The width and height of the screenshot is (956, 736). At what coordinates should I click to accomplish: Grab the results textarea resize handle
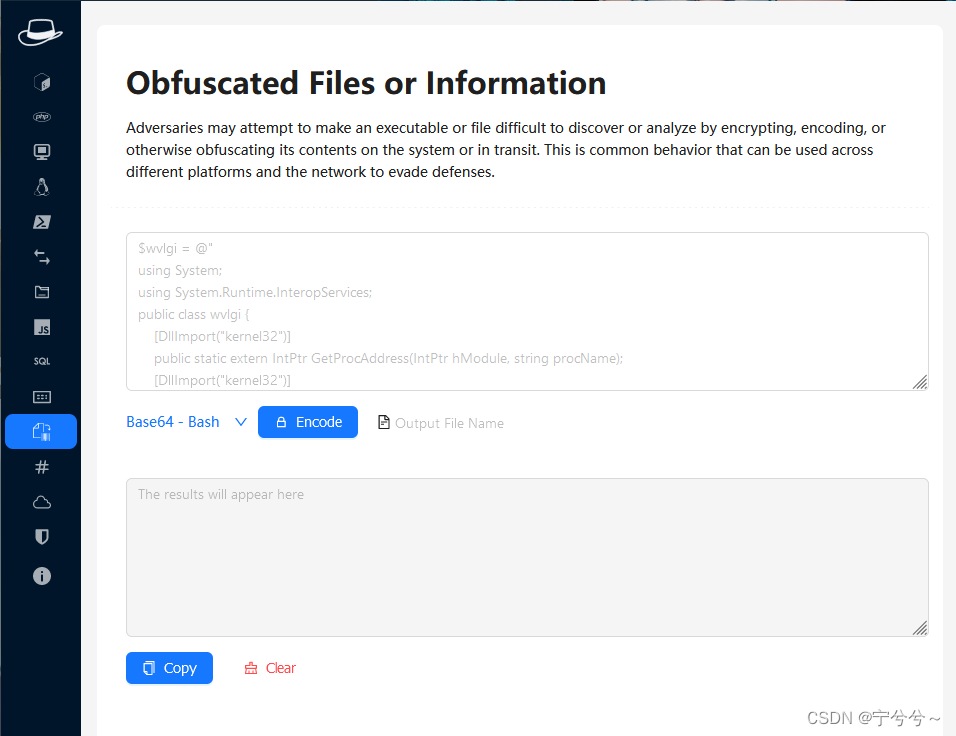tap(920, 628)
